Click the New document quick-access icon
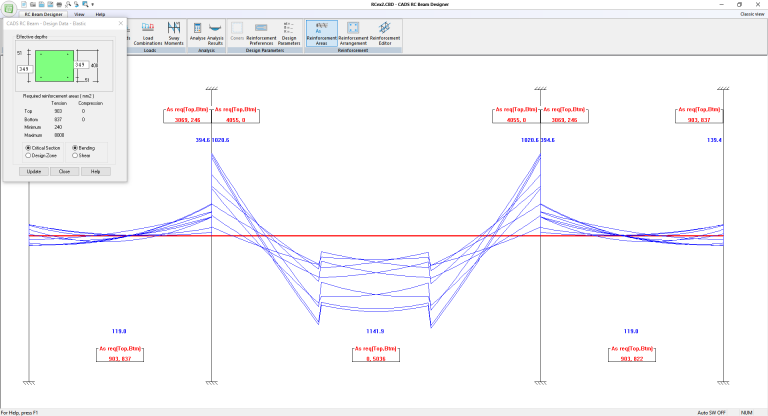The height and width of the screenshot is (416, 768). point(24,4)
